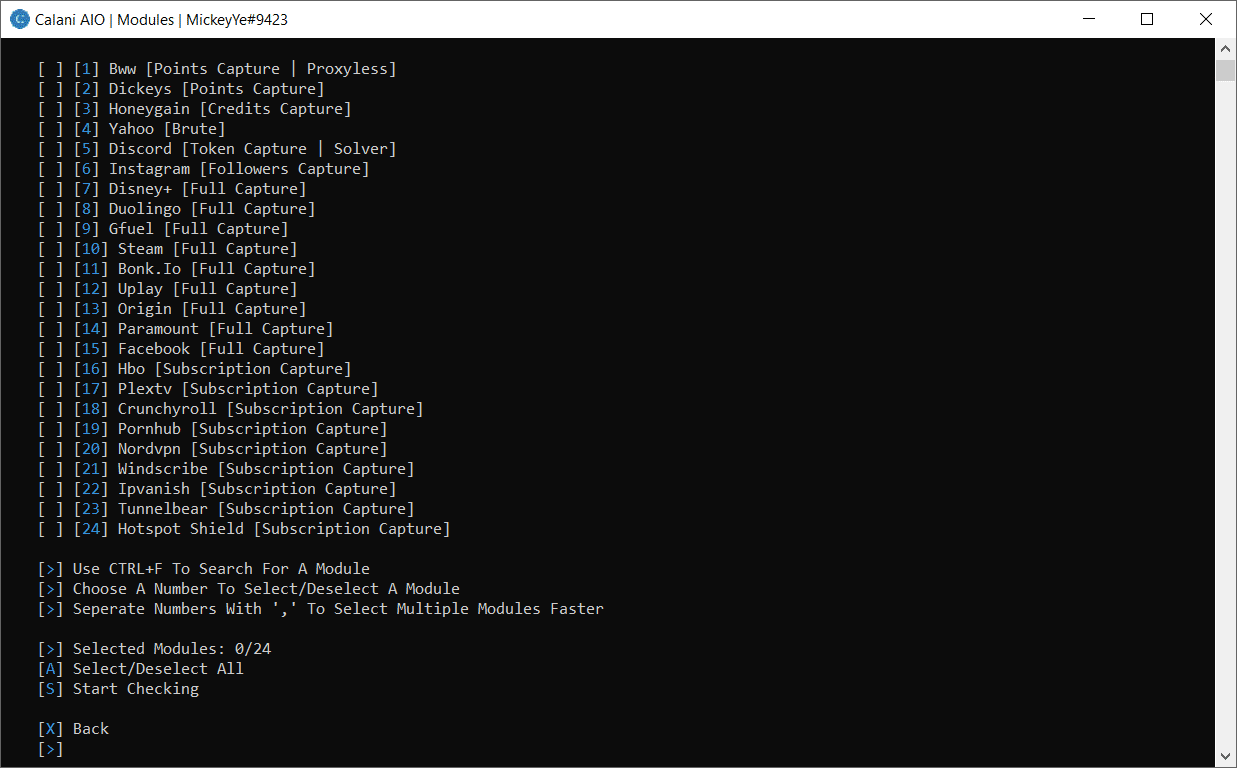Image resolution: width=1237 pixels, height=768 pixels.
Task: Click the [S] Start Checking option
Action: [x=118, y=689]
